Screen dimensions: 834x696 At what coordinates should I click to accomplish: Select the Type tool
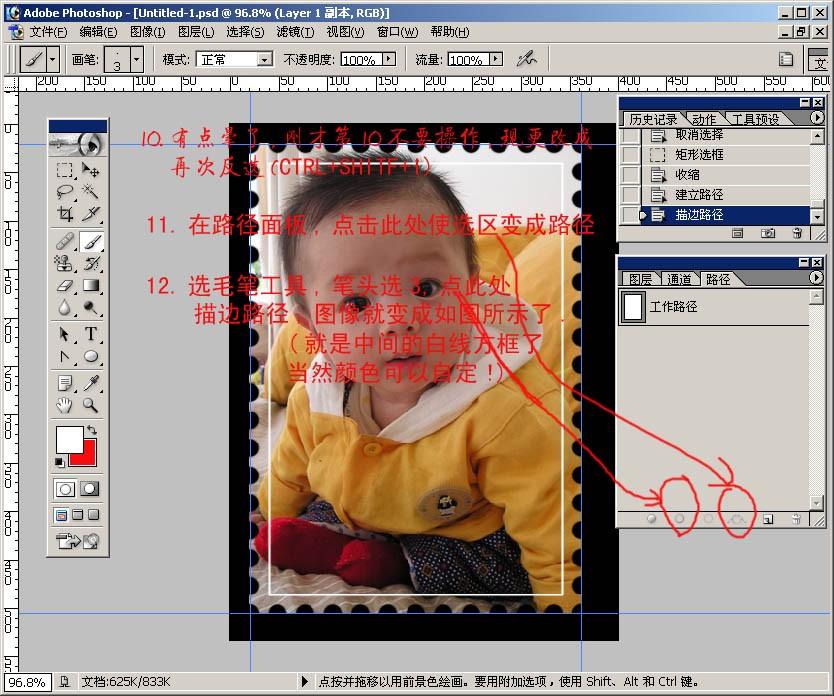tap(90, 334)
